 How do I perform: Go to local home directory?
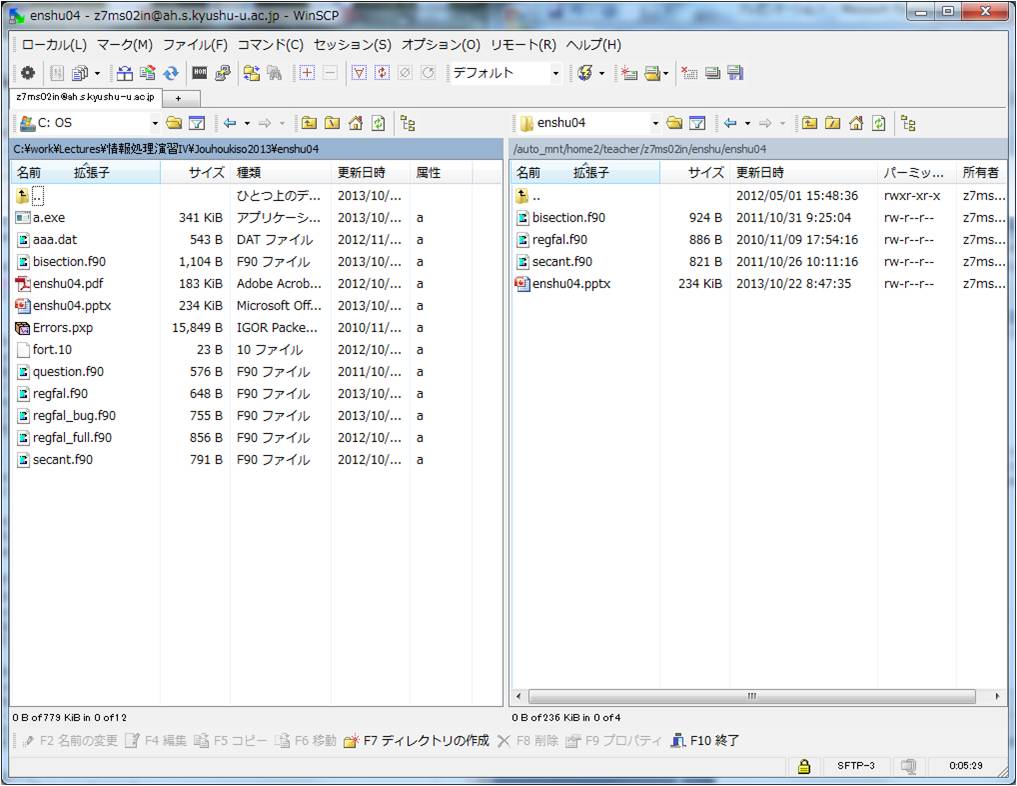356,123
